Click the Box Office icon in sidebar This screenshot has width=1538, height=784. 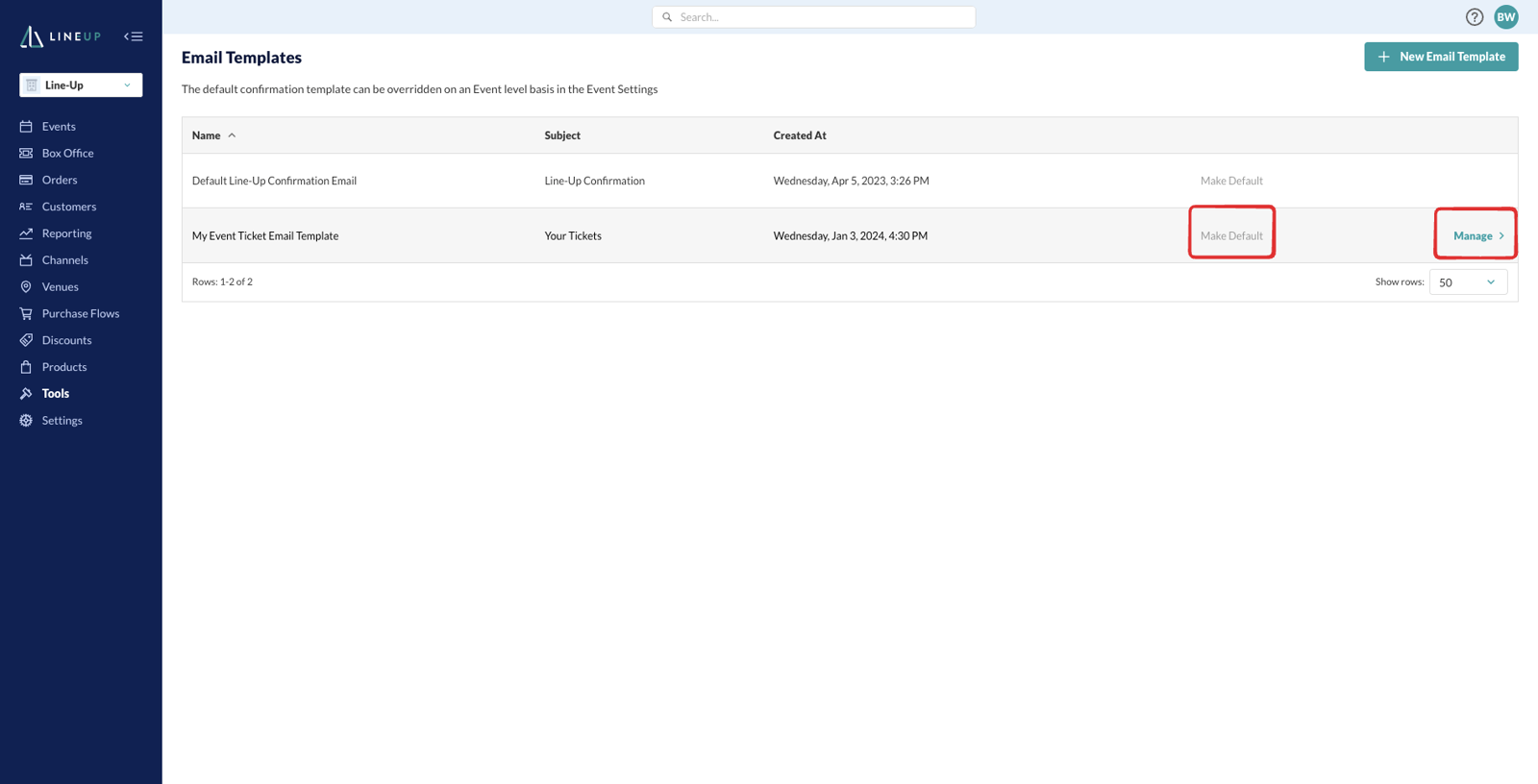[x=26, y=153]
